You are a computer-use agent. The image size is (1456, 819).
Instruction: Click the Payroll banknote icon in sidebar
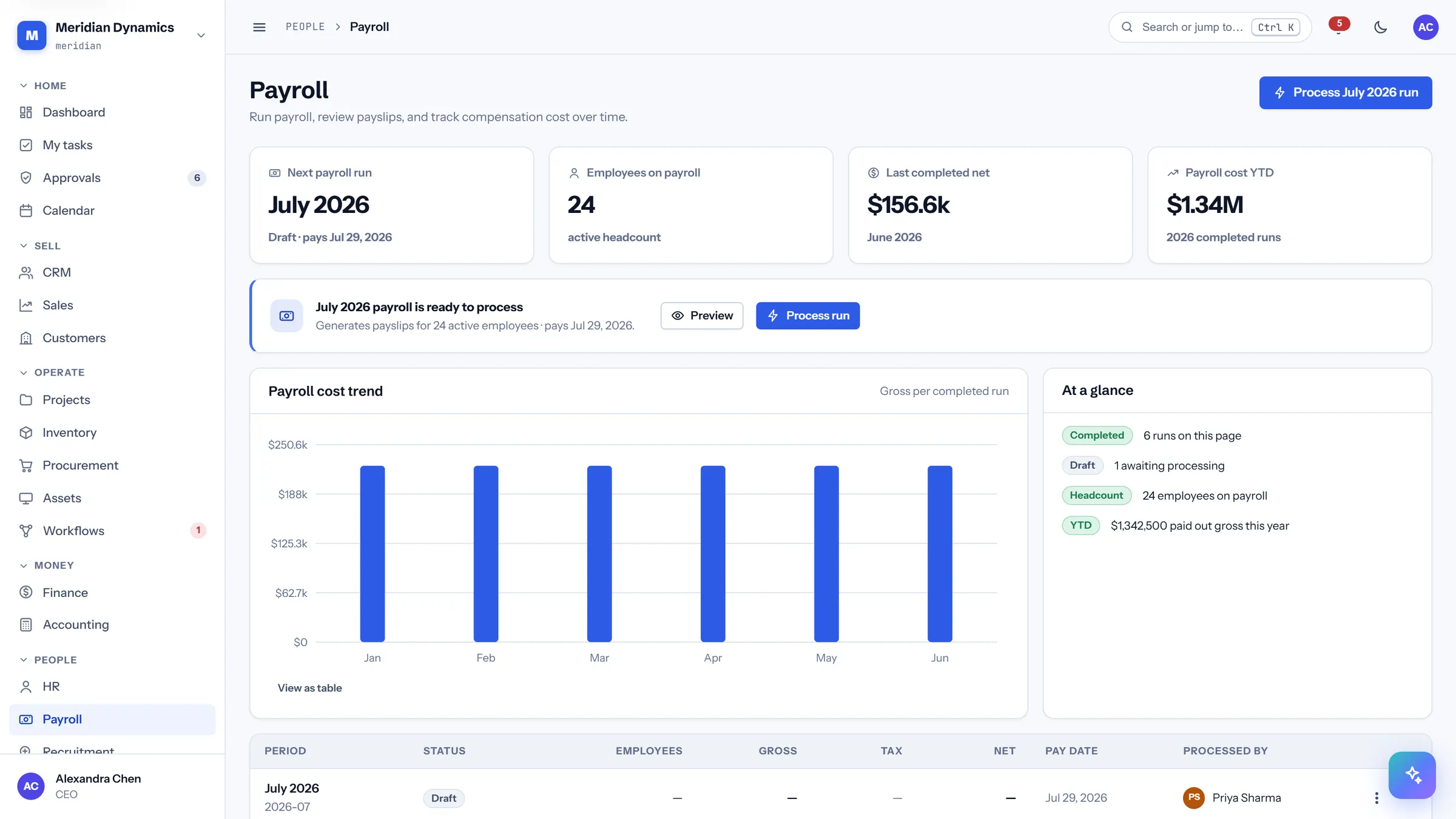pos(25,720)
